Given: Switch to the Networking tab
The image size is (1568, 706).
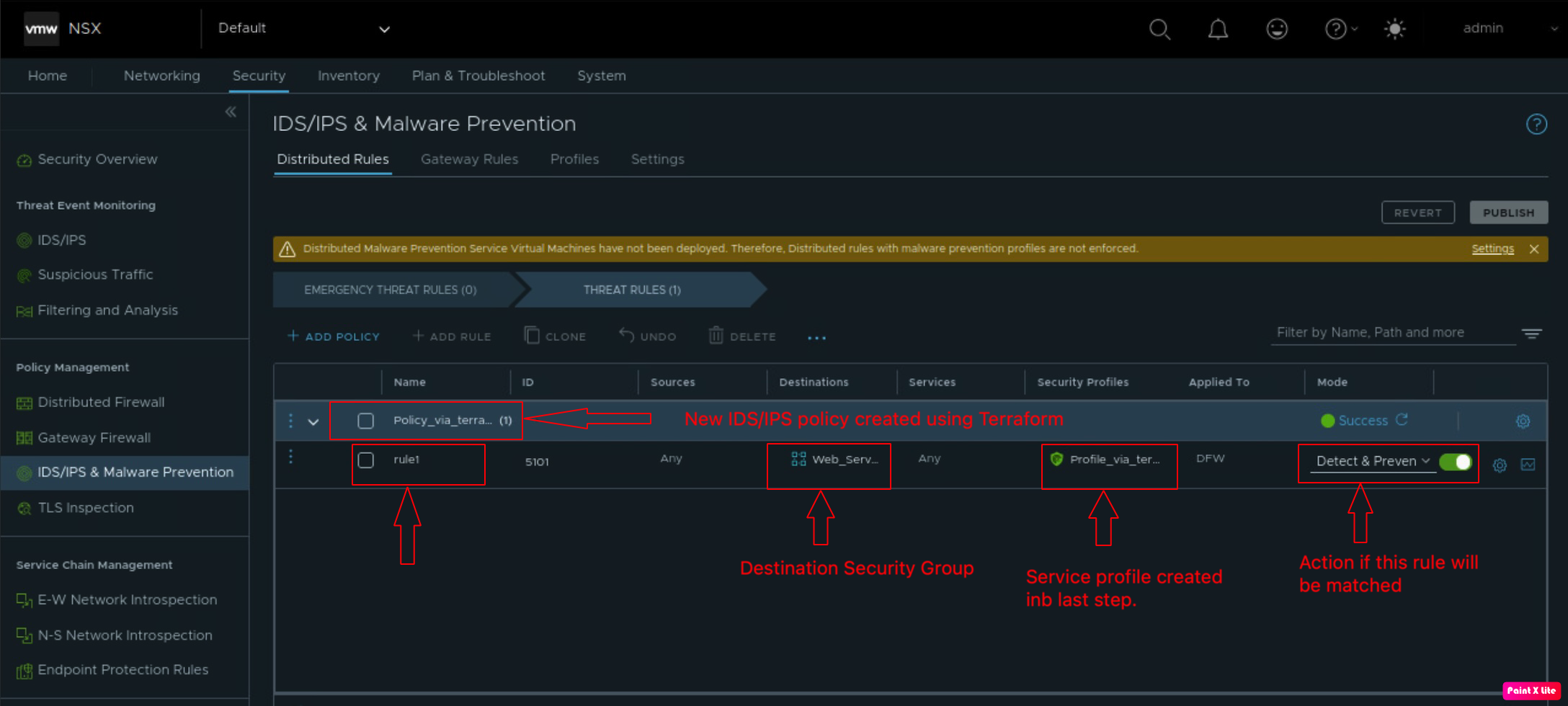Looking at the screenshot, I should point(162,76).
